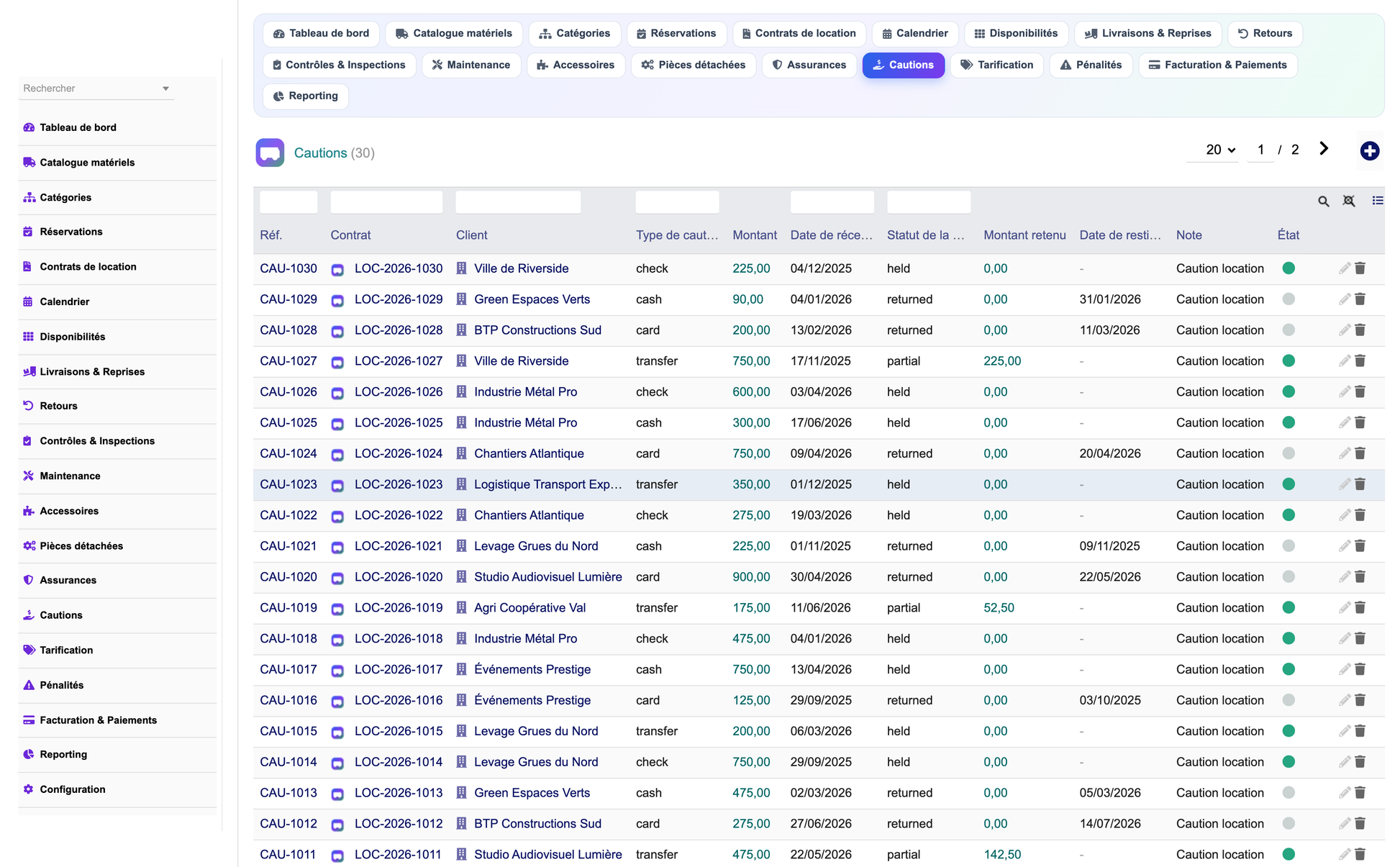This screenshot has width=1400, height=867.
Task: Sort by the Montant column header
Action: [x=754, y=235]
